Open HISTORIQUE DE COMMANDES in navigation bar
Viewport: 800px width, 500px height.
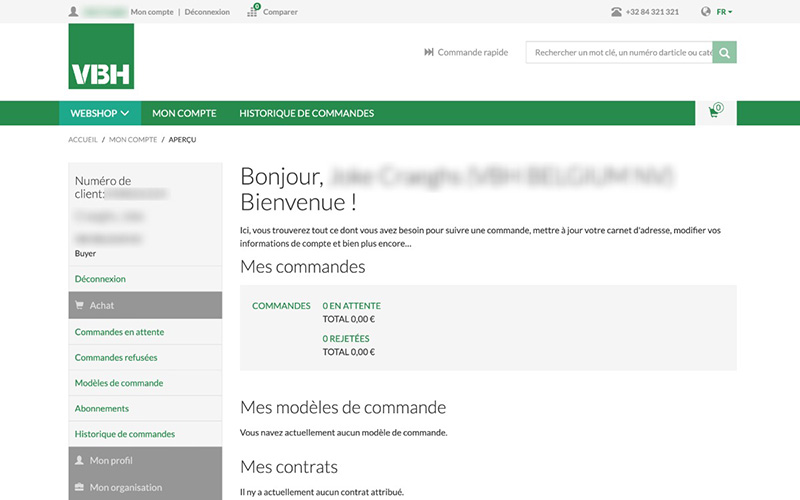(x=306, y=113)
